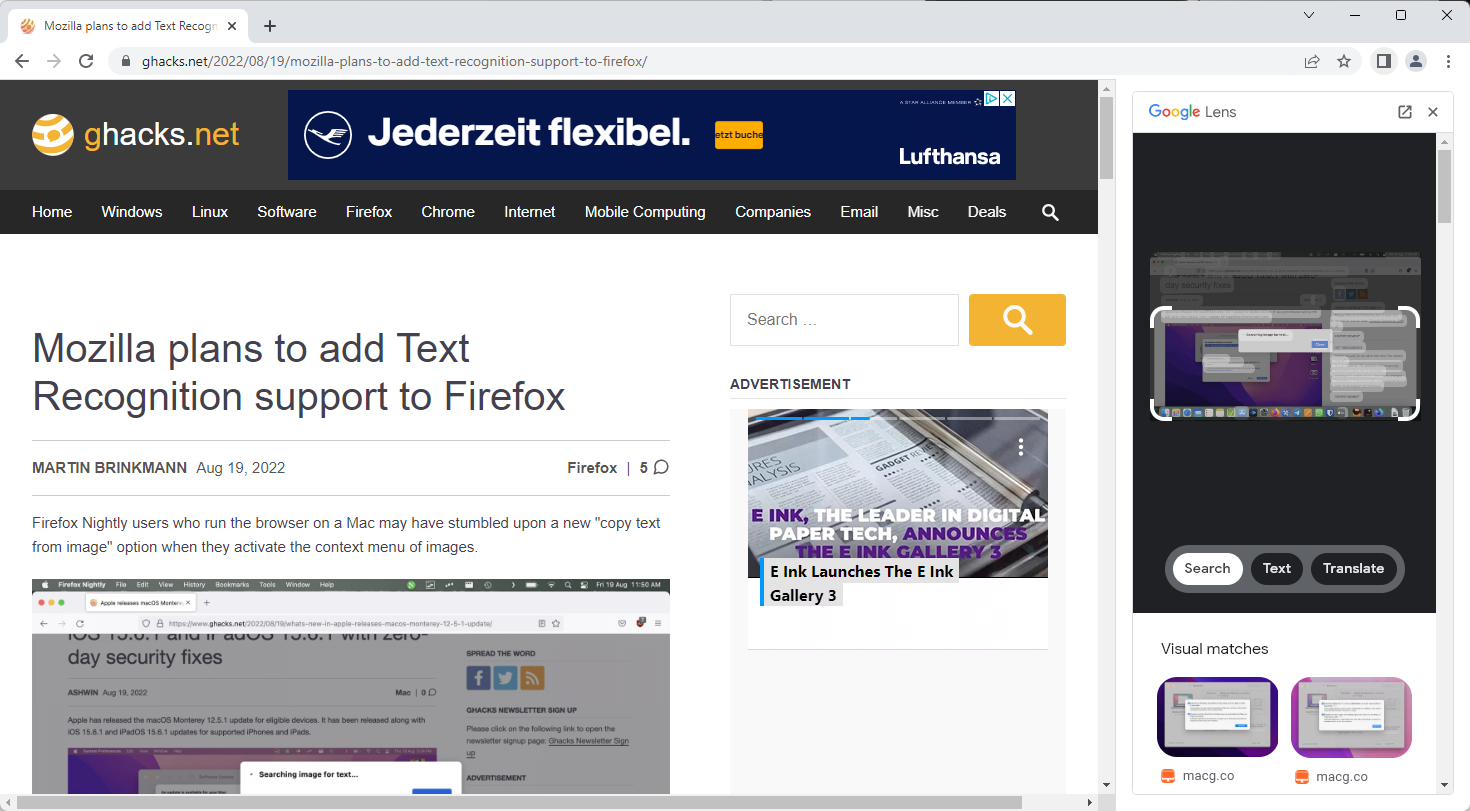Toggle the browser side panel icon

tap(1383, 61)
